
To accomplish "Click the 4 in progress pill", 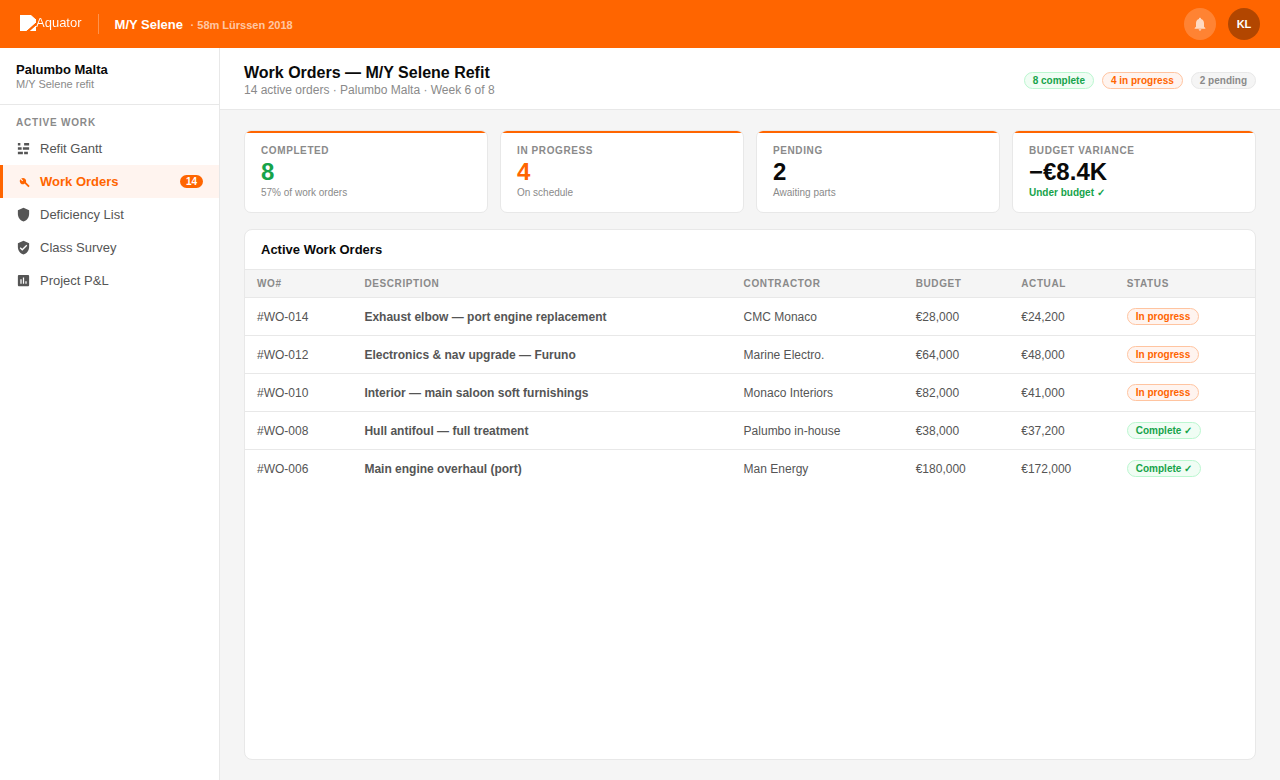I will [1142, 81].
